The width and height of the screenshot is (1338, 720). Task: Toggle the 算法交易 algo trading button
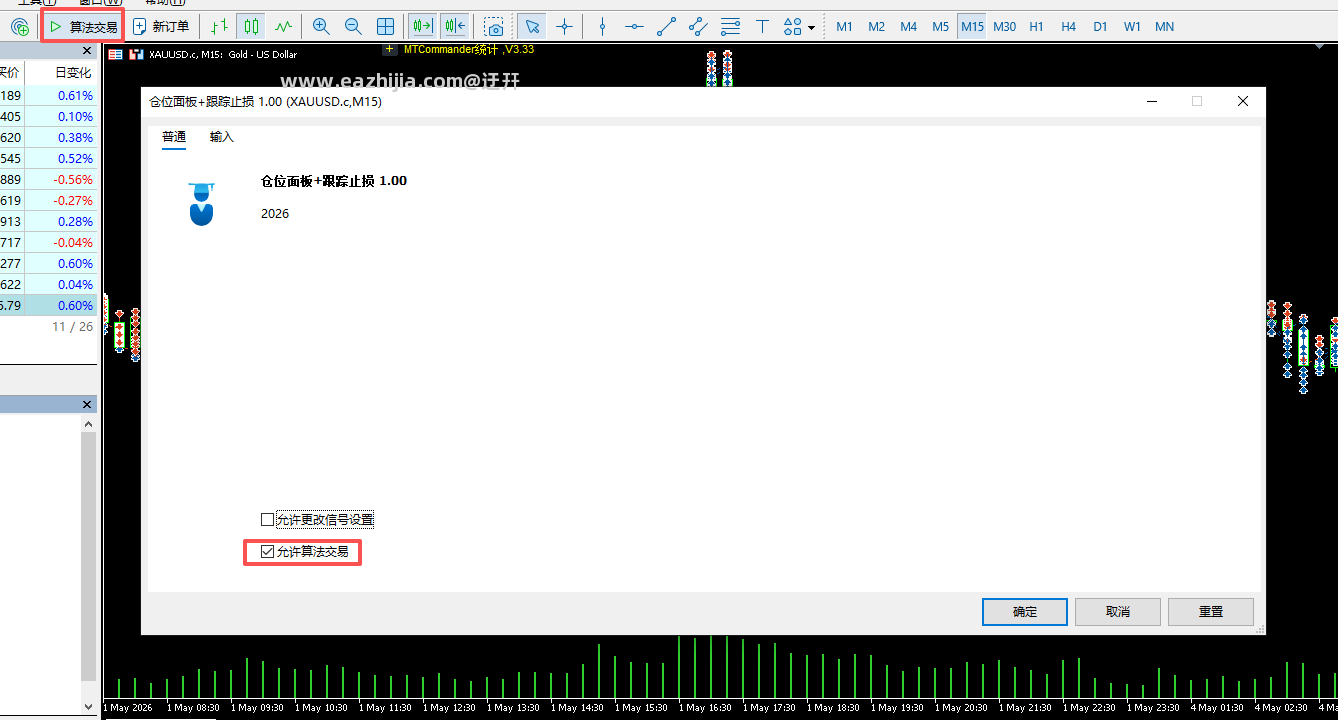83,27
